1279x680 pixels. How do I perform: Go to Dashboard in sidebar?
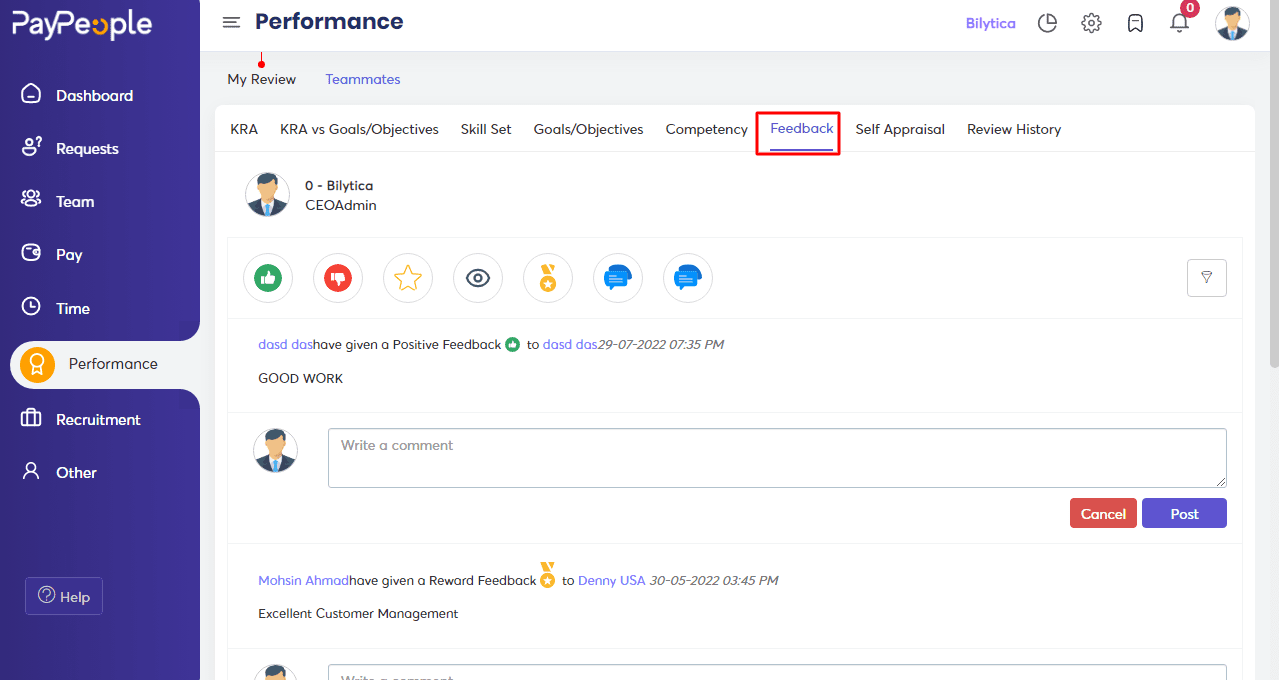94,96
